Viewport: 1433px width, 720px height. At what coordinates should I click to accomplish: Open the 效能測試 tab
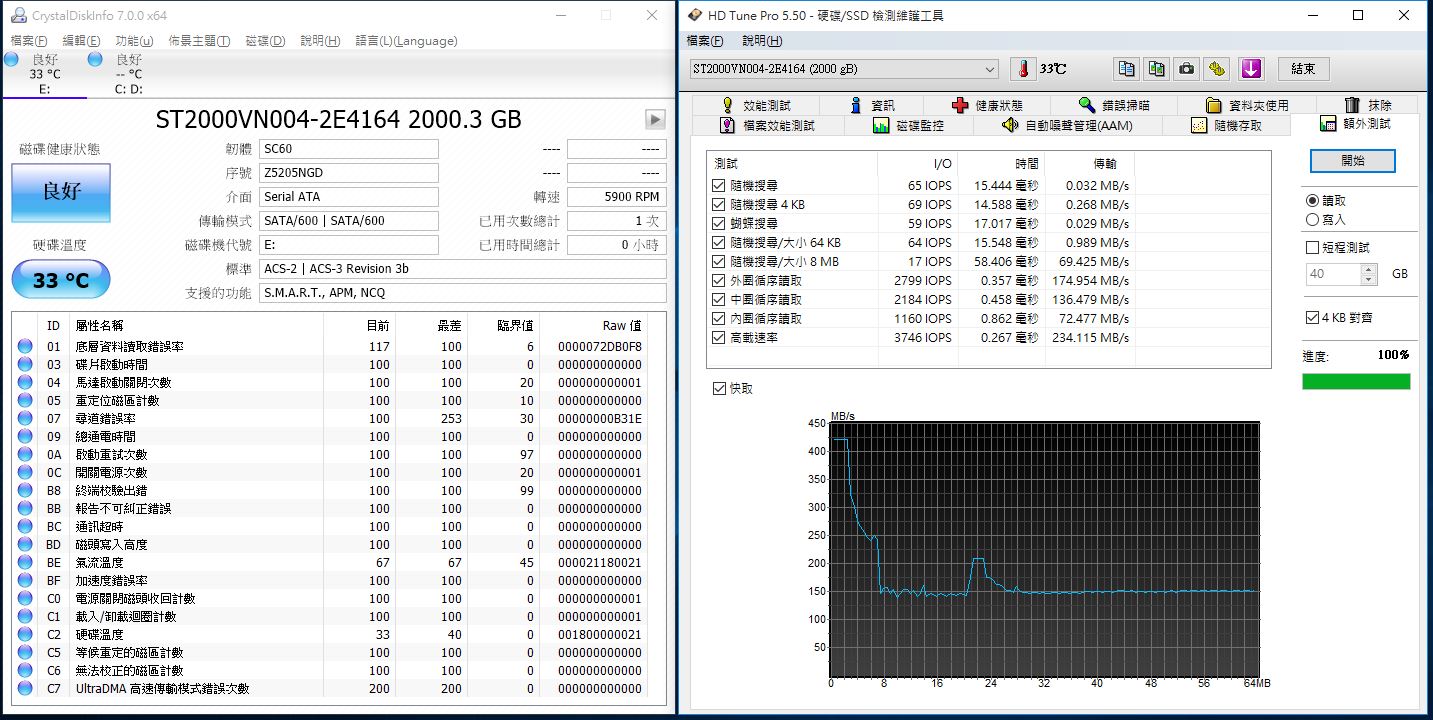(x=755, y=105)
